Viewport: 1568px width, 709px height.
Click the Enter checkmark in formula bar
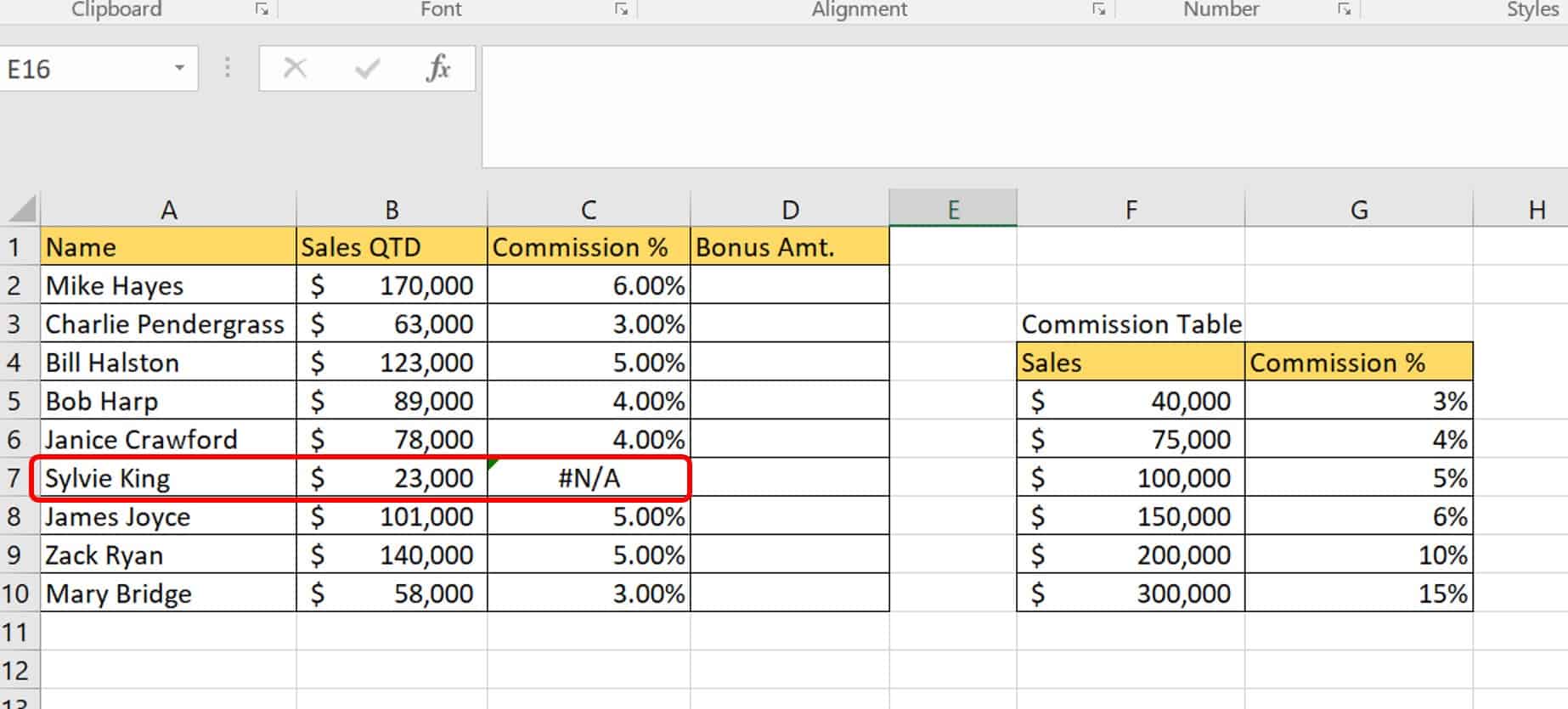367,68
